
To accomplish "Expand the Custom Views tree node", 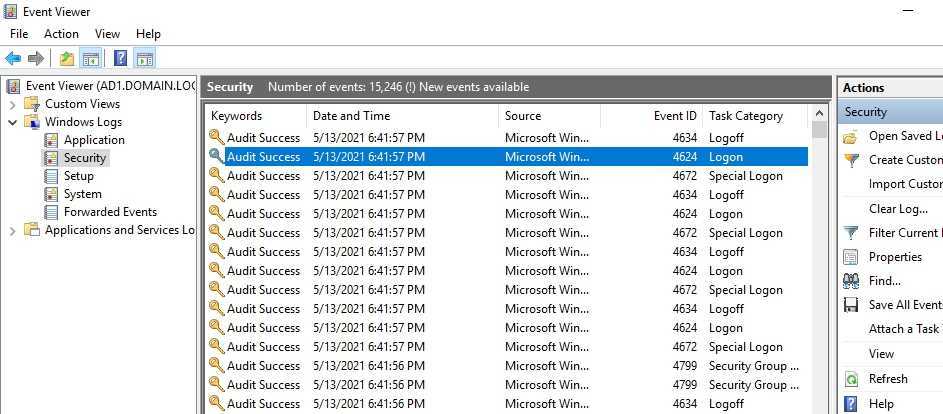I will coord(12,104).
